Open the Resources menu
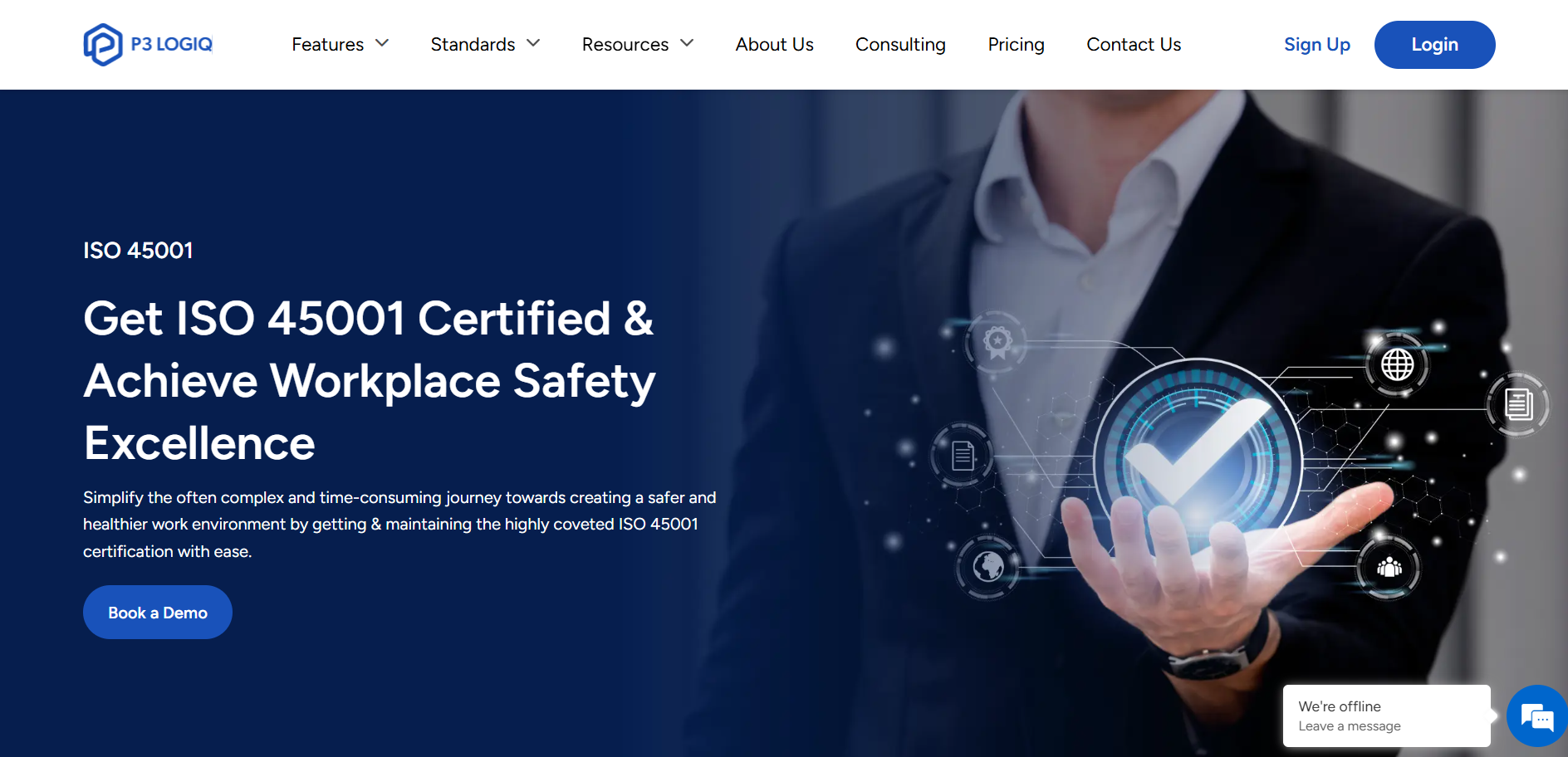The image size is (1568, 757). [625, 44]
